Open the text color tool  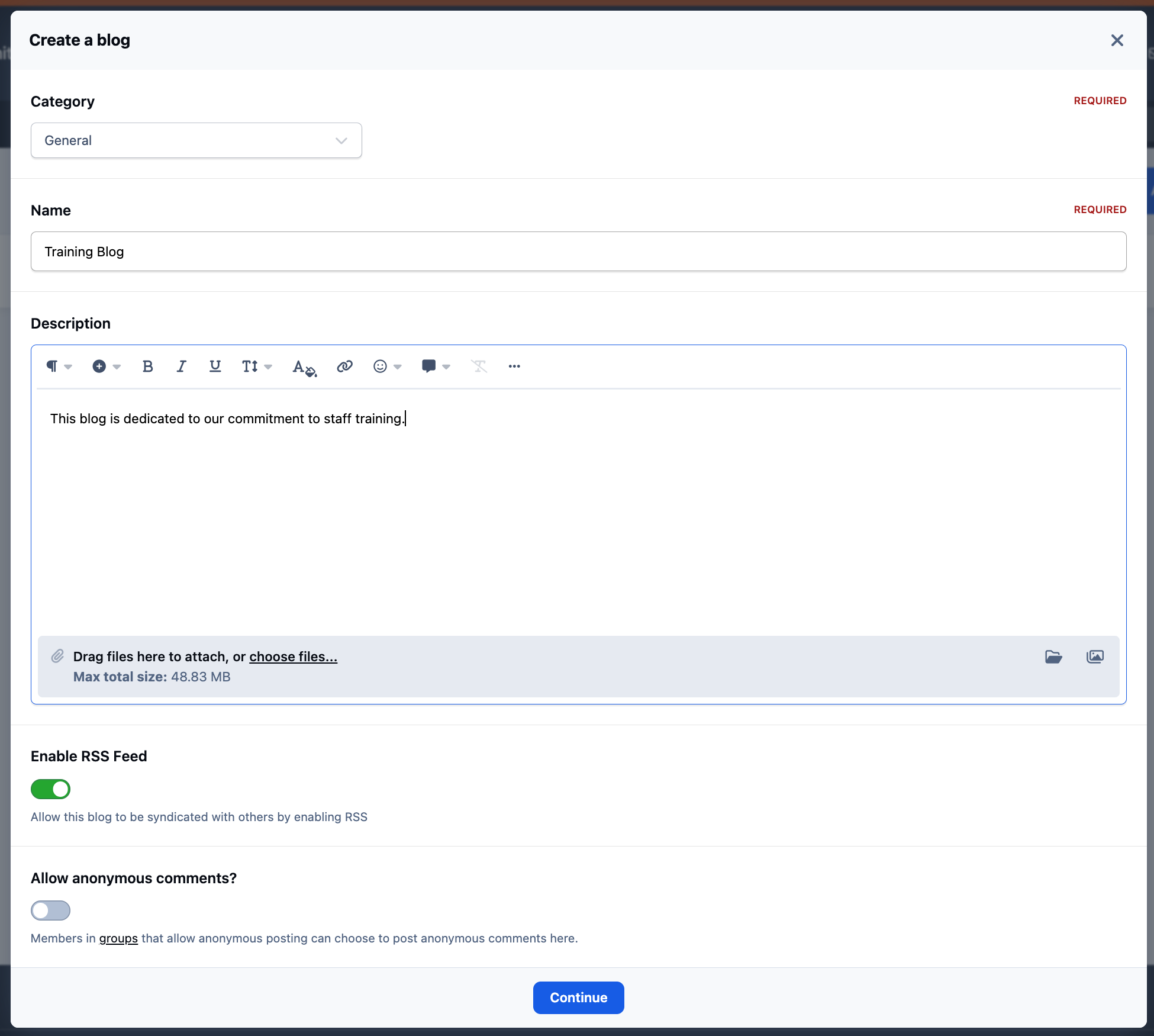304,367
